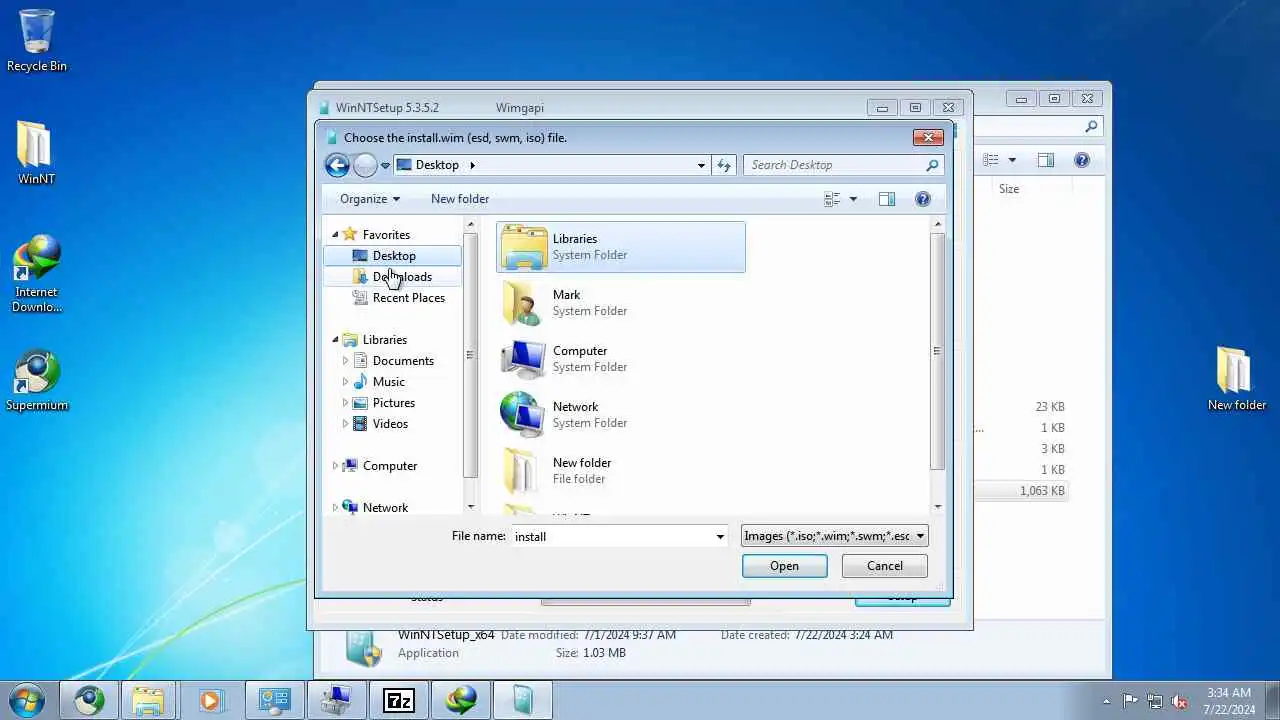The height and width of the screenshot is (720, 1280).
Task: Click the Action Center flag tray icon
Action: pyautogui.click(x=1131, y=701)
